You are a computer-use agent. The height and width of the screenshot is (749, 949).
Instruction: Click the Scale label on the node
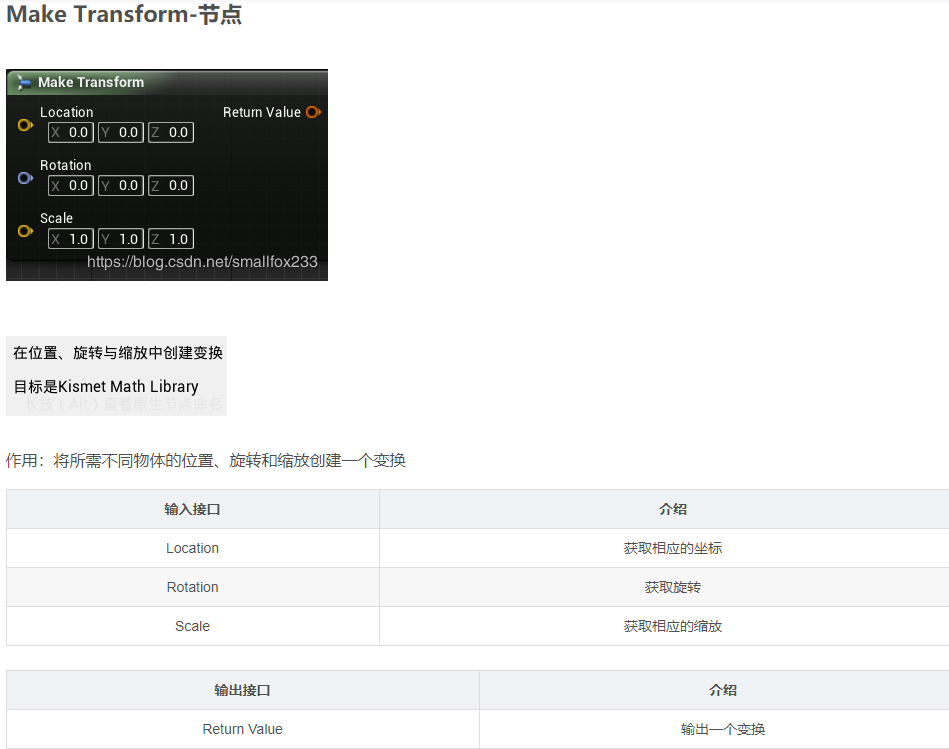[56, 218]
